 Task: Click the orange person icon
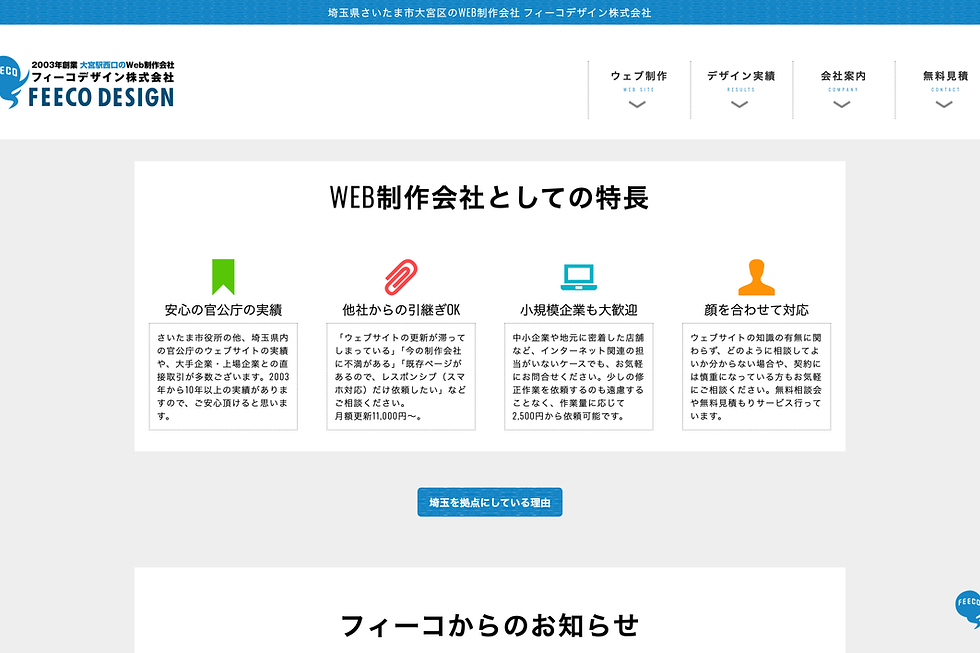pos(756,277)
